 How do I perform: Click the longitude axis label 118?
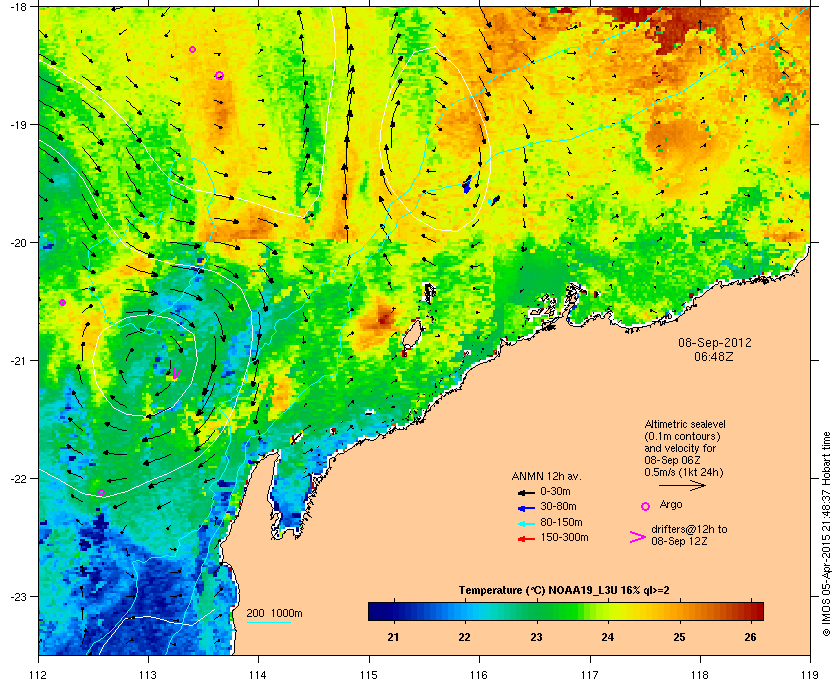click(x=700, y=675)
